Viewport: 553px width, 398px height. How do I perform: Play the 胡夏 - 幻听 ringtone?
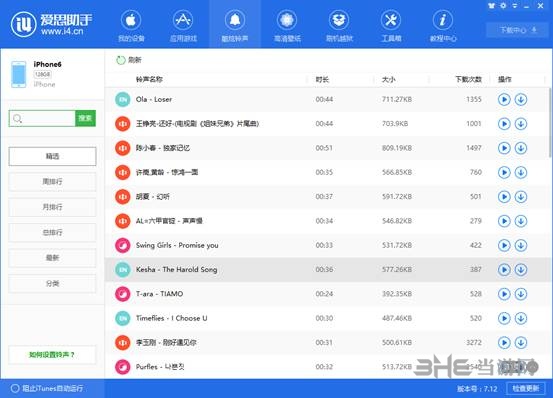pyautogui.click(x=504, y=197)
